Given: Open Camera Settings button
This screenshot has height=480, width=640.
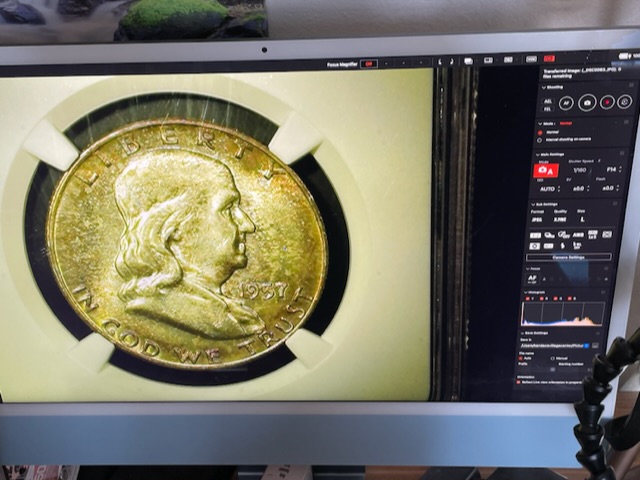Looking at the screenshot, I should pos(569,257).
